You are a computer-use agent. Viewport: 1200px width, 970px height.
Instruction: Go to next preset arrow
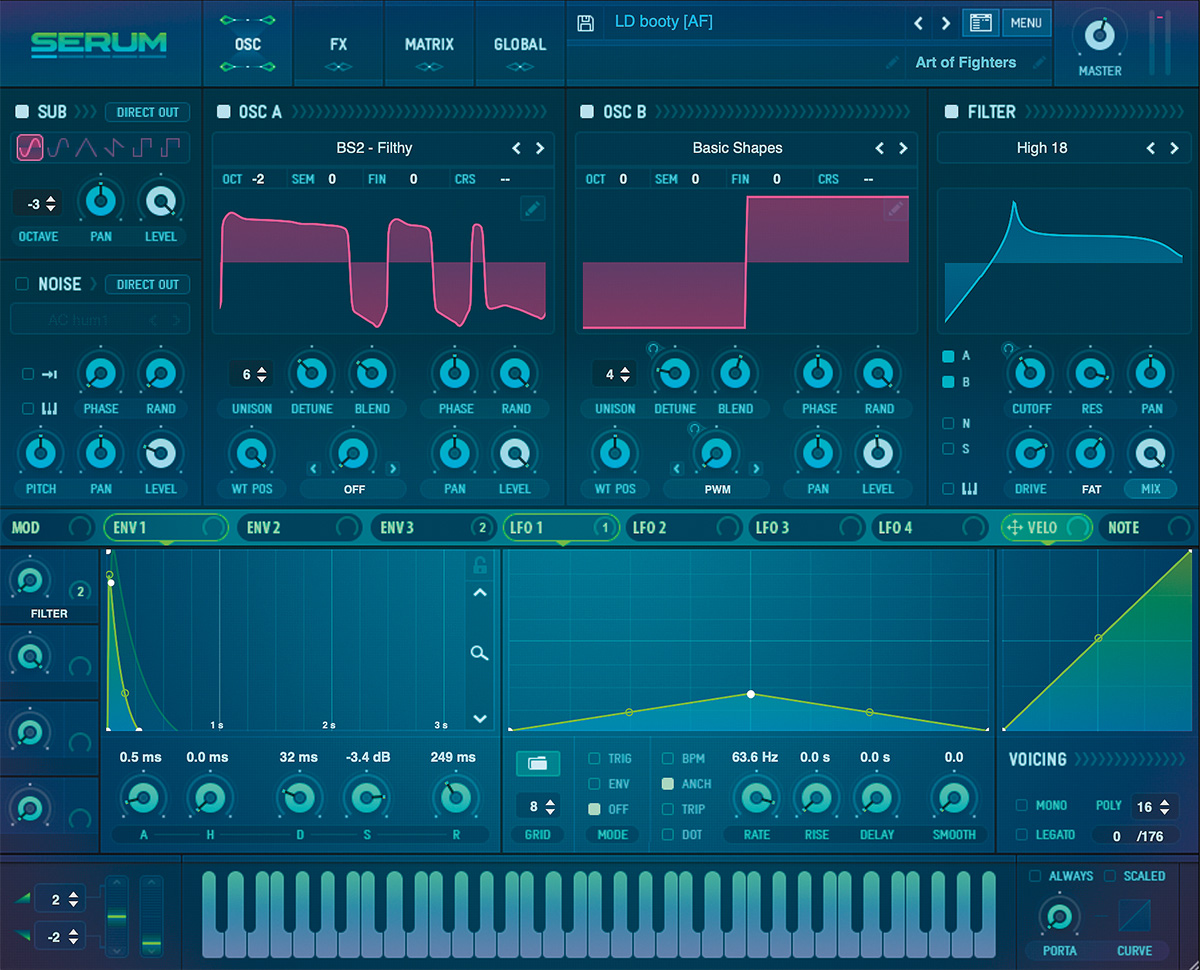click(946, 23)
